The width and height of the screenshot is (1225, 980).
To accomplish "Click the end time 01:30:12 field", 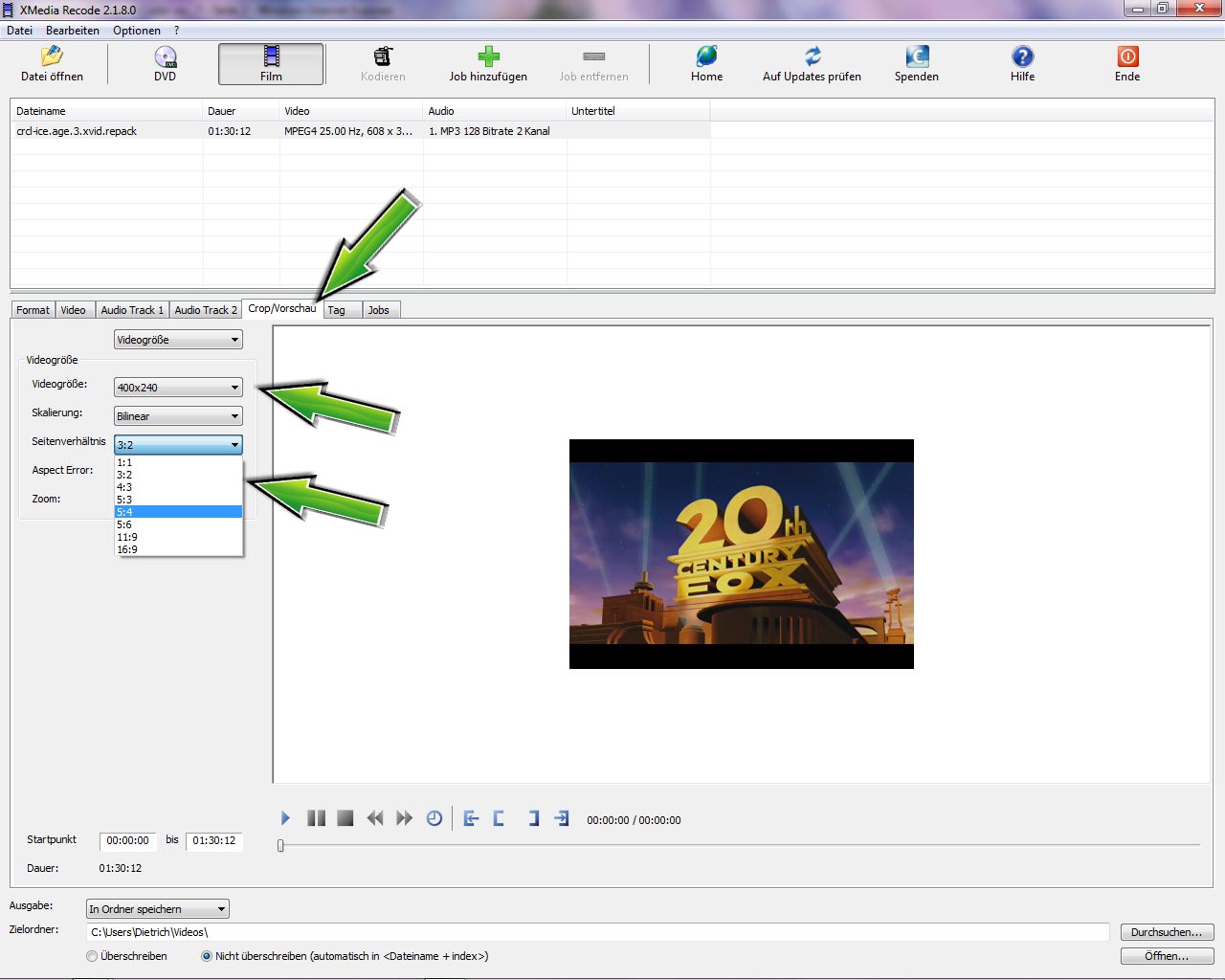I will tap(214, 841).
